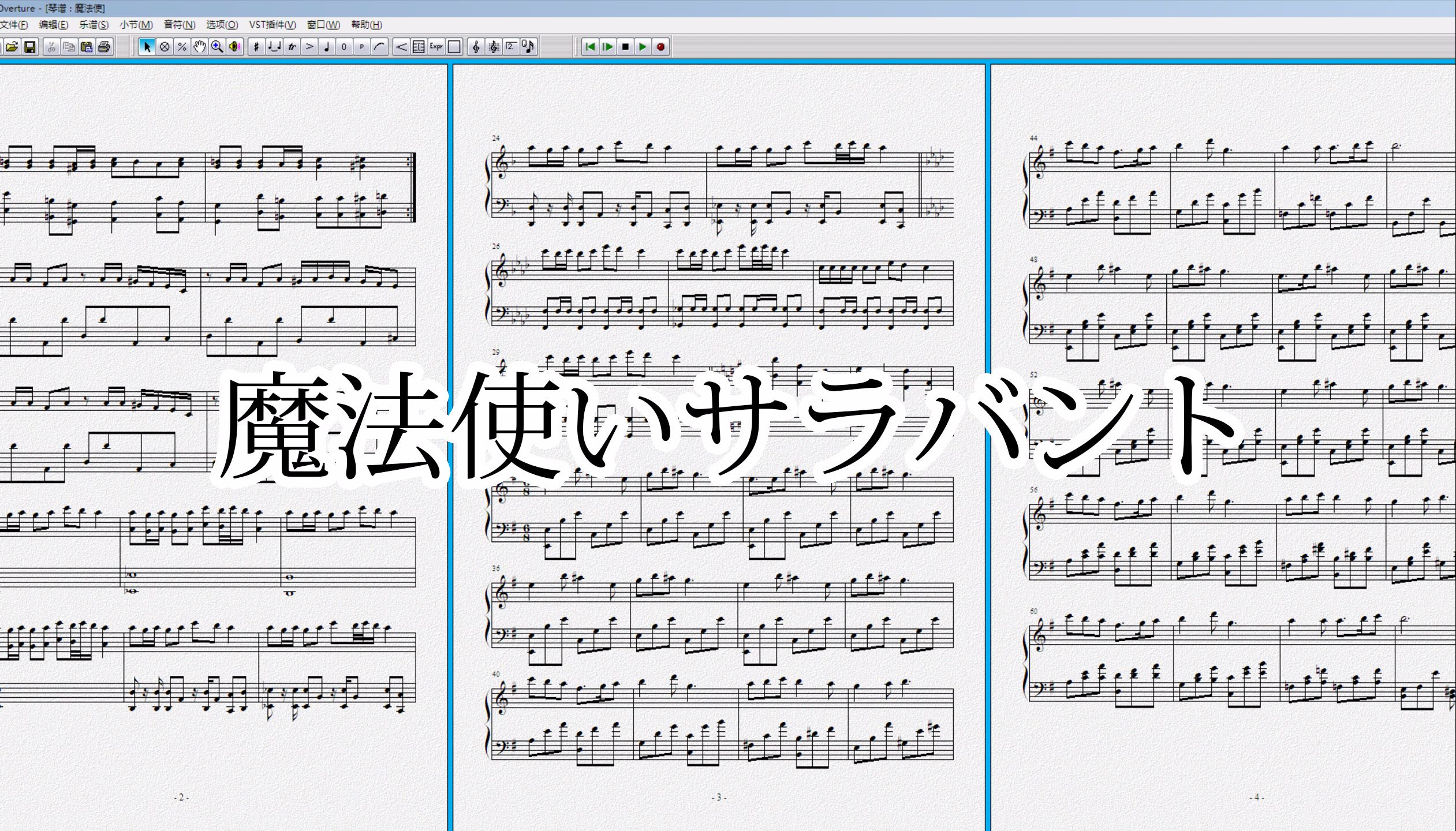Screen dimensions: 1456x831
Task: Click the eraser circle-X tool
Action: coord(165,47)
